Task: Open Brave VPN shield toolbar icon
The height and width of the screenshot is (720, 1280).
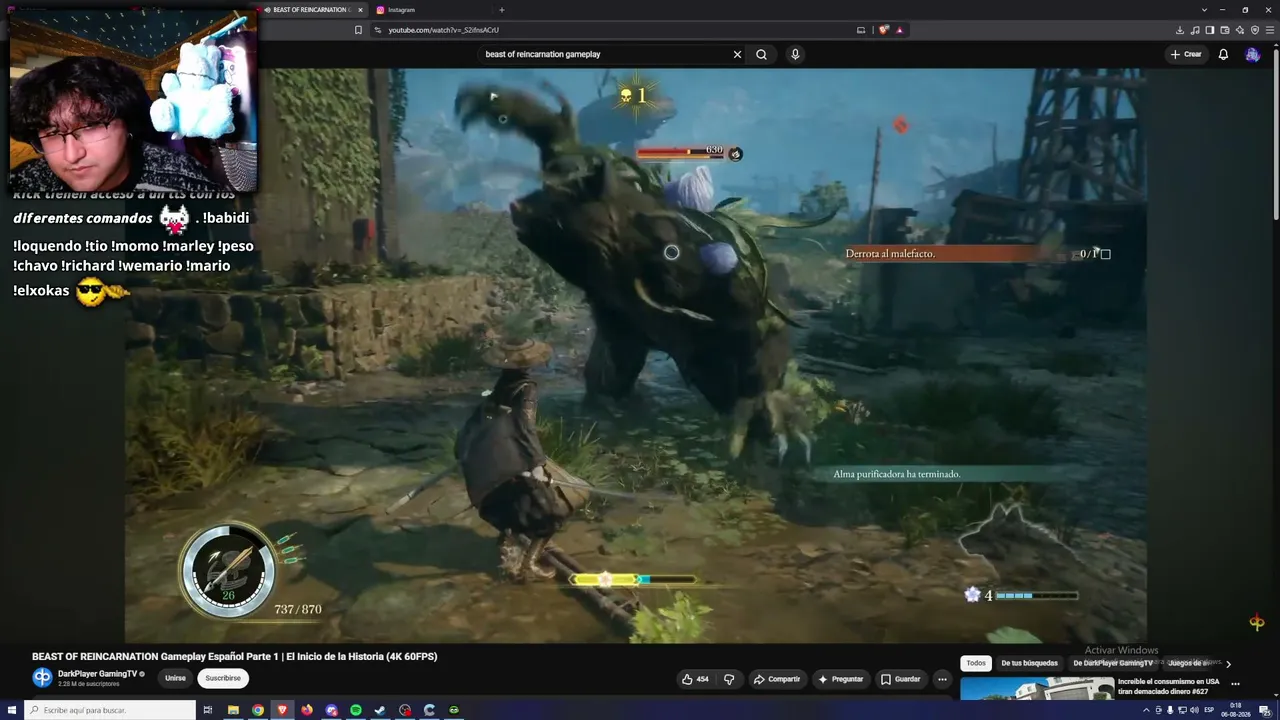Action: click(x=1255, y=30)
